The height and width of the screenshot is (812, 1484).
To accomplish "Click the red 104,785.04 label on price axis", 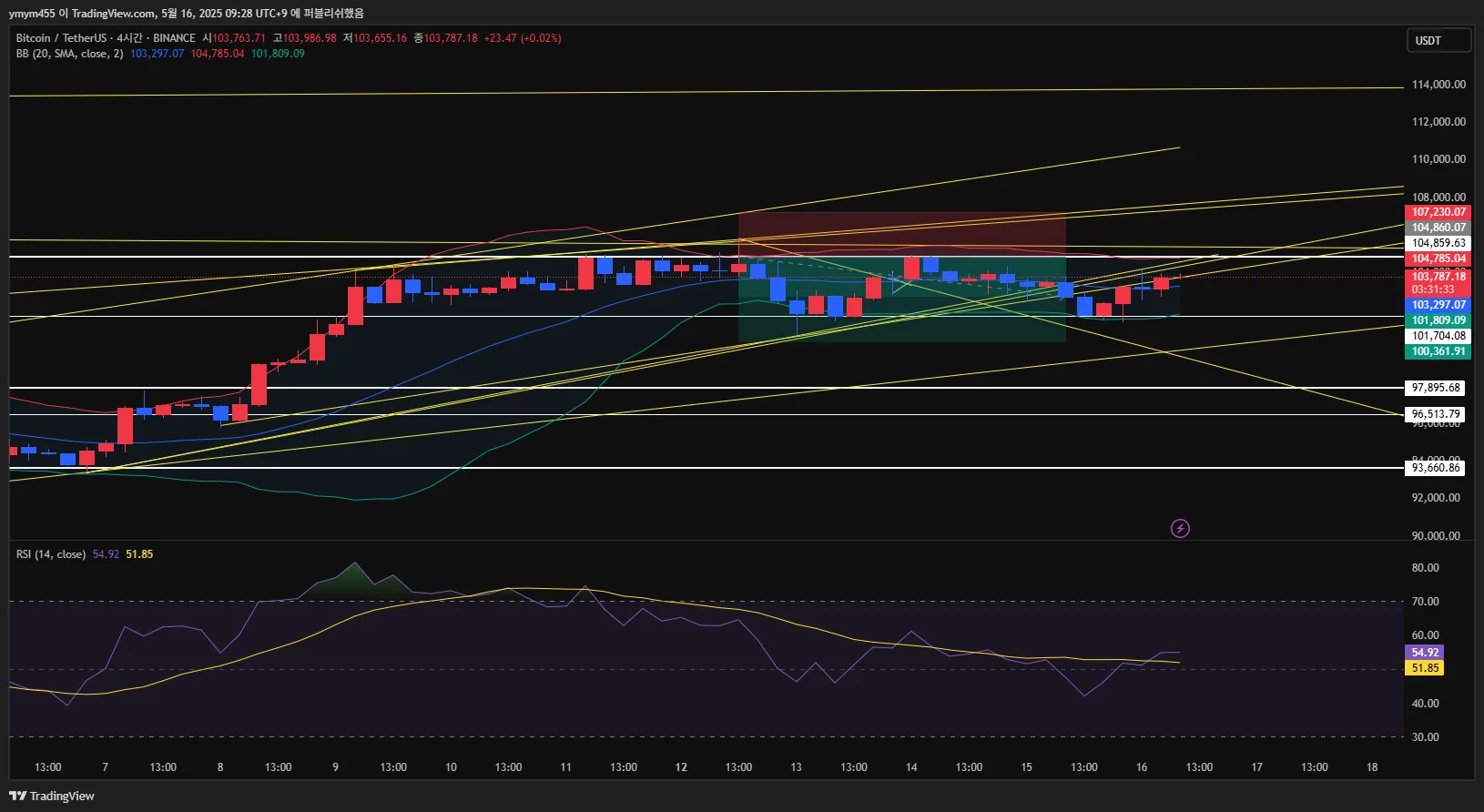I will click(x=1438, y=259).
